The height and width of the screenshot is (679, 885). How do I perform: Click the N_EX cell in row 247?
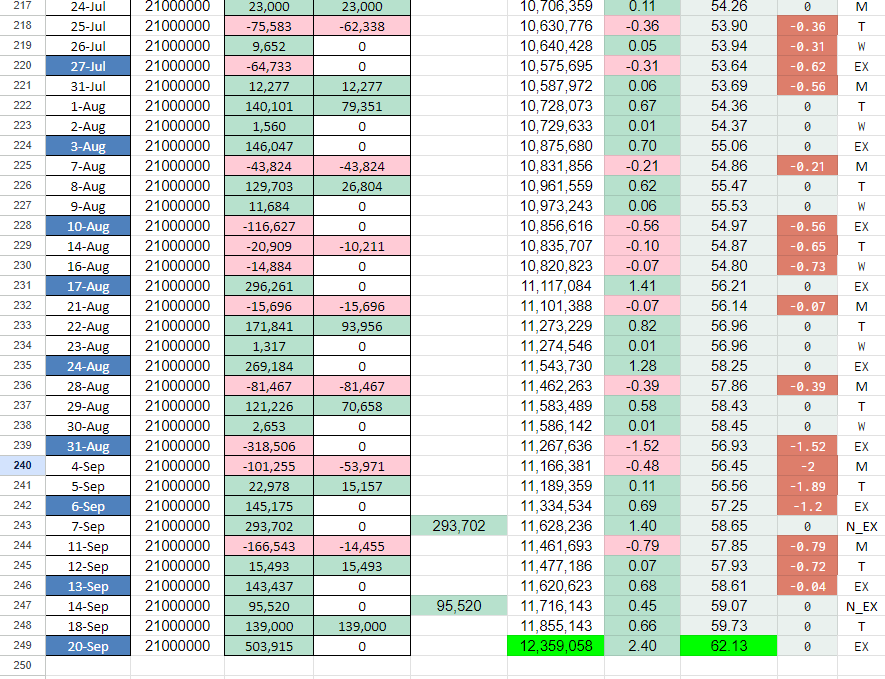(861, 606)
